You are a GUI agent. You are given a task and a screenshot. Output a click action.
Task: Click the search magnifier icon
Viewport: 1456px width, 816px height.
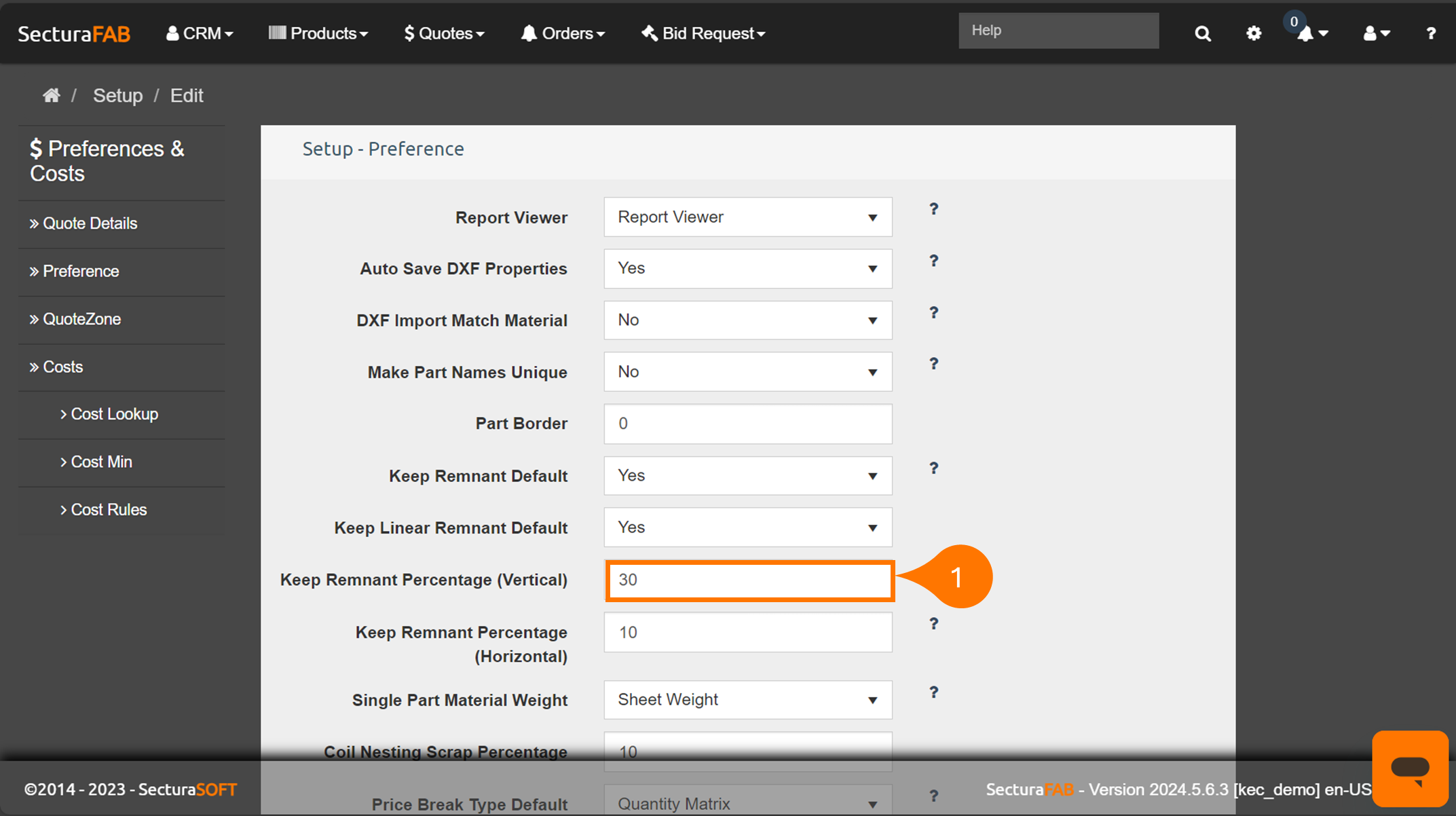click(x=1202, y=33)
